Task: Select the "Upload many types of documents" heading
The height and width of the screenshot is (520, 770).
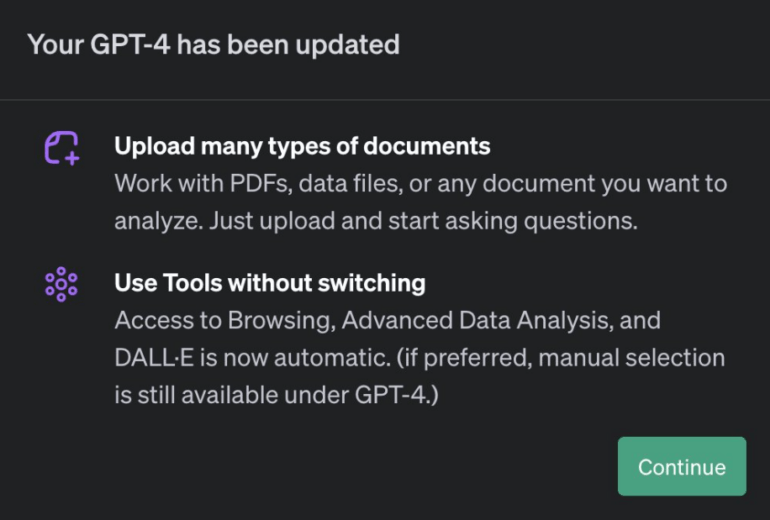Action: point(302,147)
